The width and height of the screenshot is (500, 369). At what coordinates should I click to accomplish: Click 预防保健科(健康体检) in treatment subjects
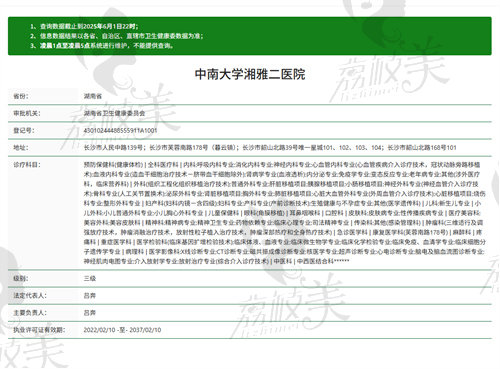point(113,165)
